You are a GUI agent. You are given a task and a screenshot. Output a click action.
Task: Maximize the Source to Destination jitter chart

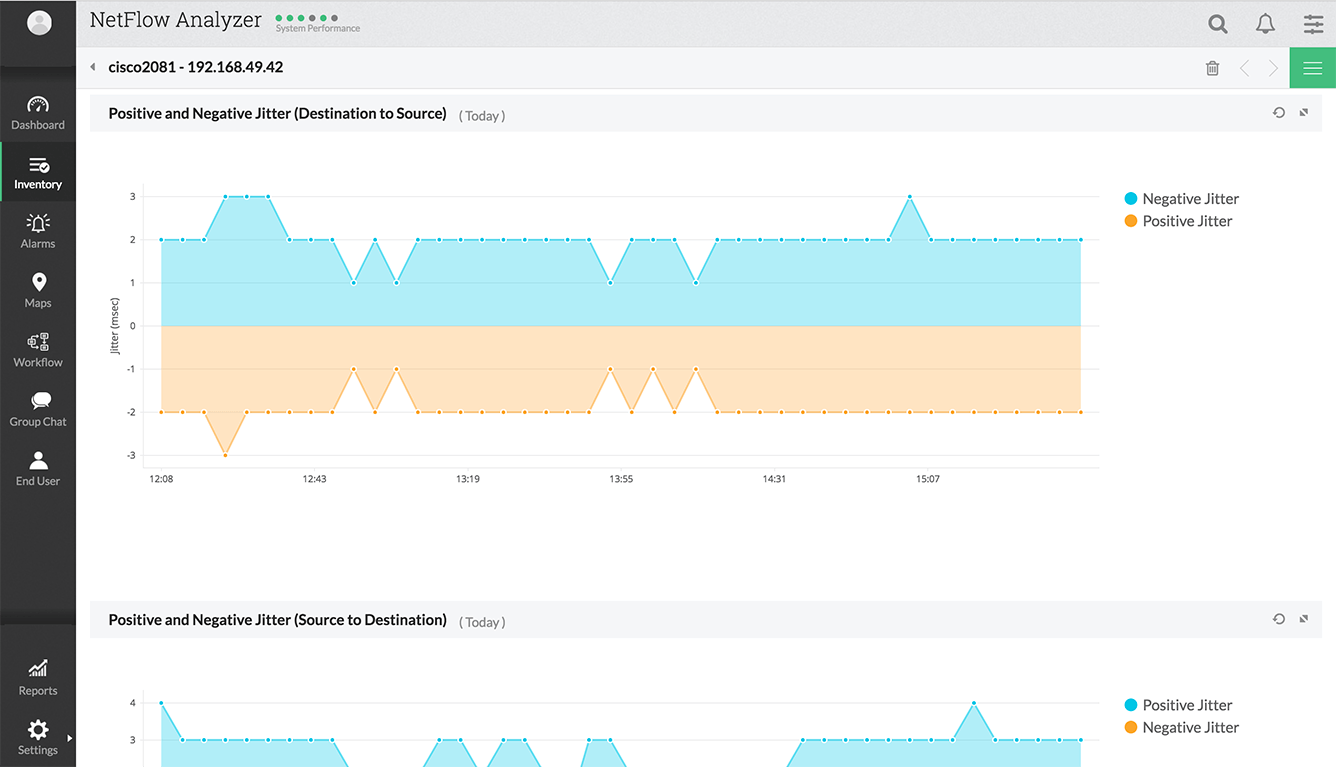[1304, 619]
